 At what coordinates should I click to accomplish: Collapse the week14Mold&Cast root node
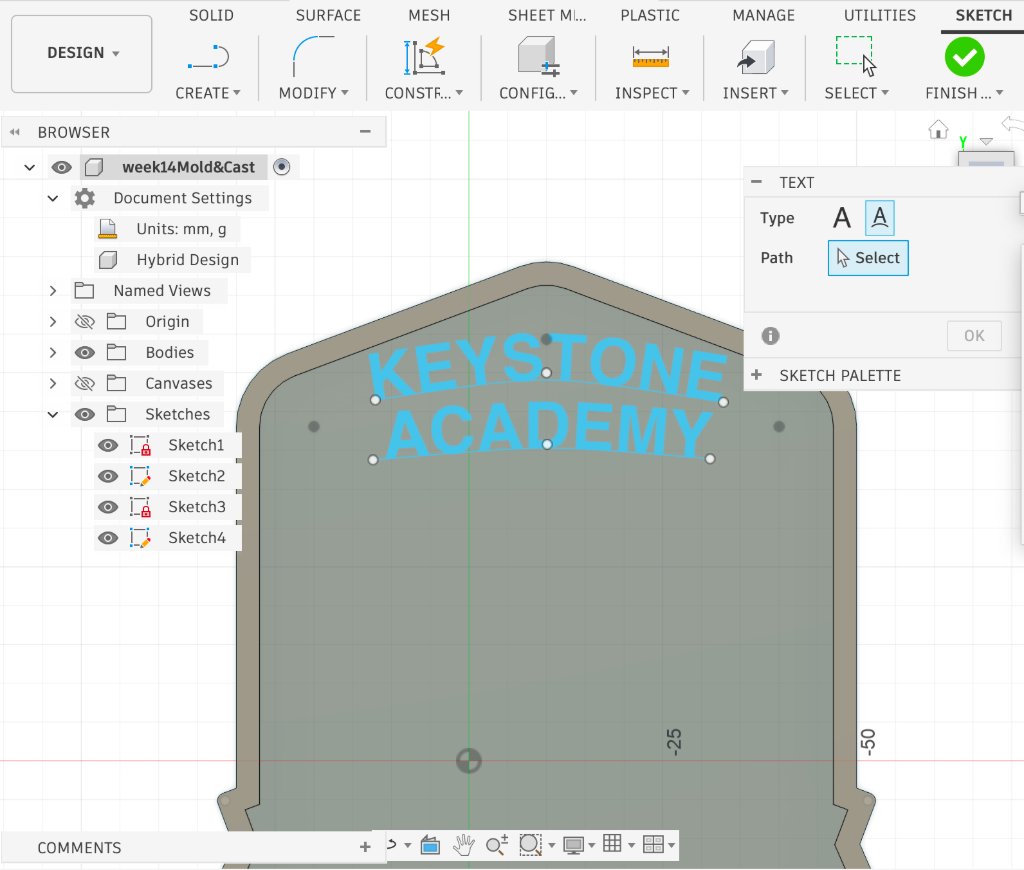(x=29, y=167)
